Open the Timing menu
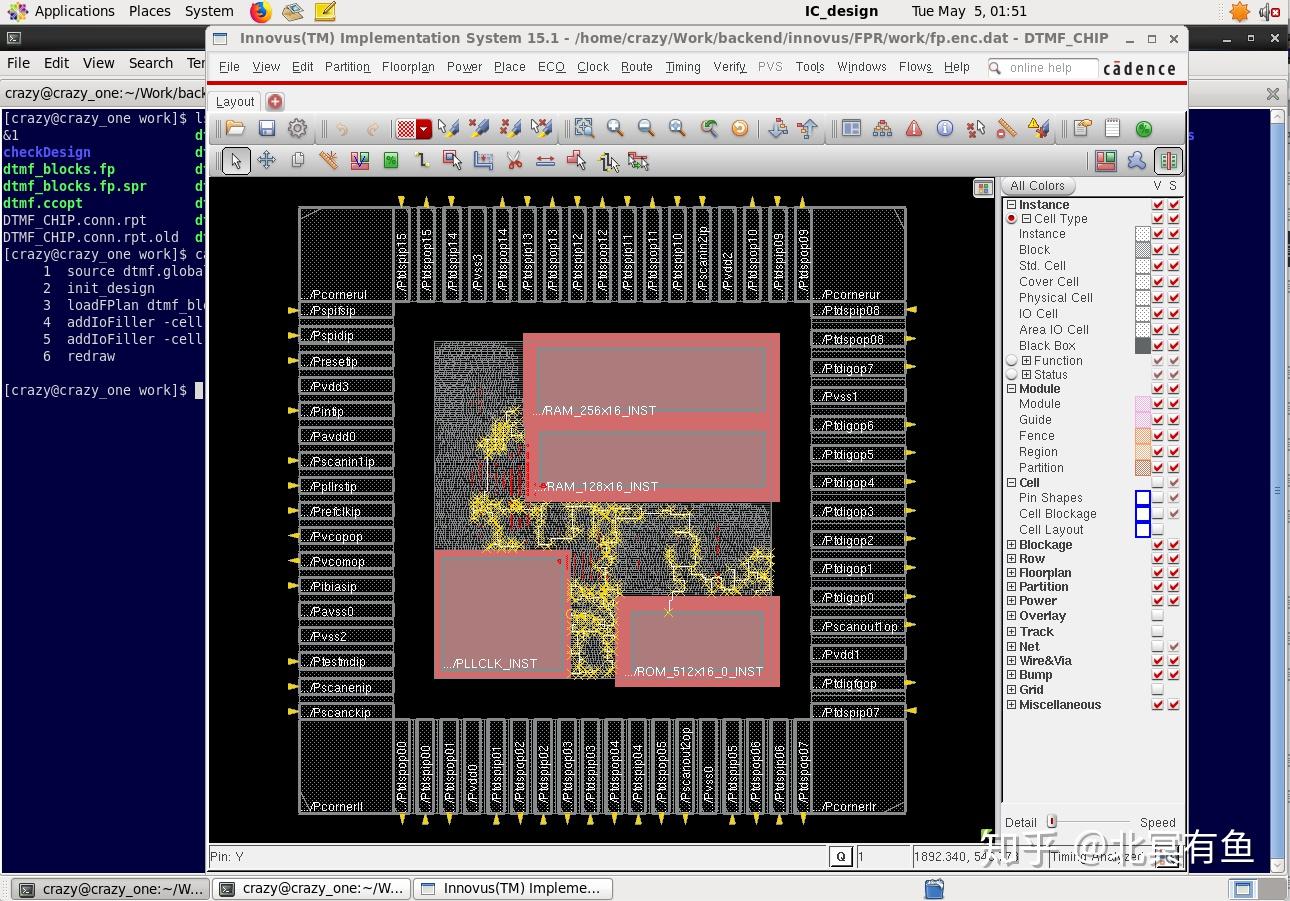 (683, 67)
